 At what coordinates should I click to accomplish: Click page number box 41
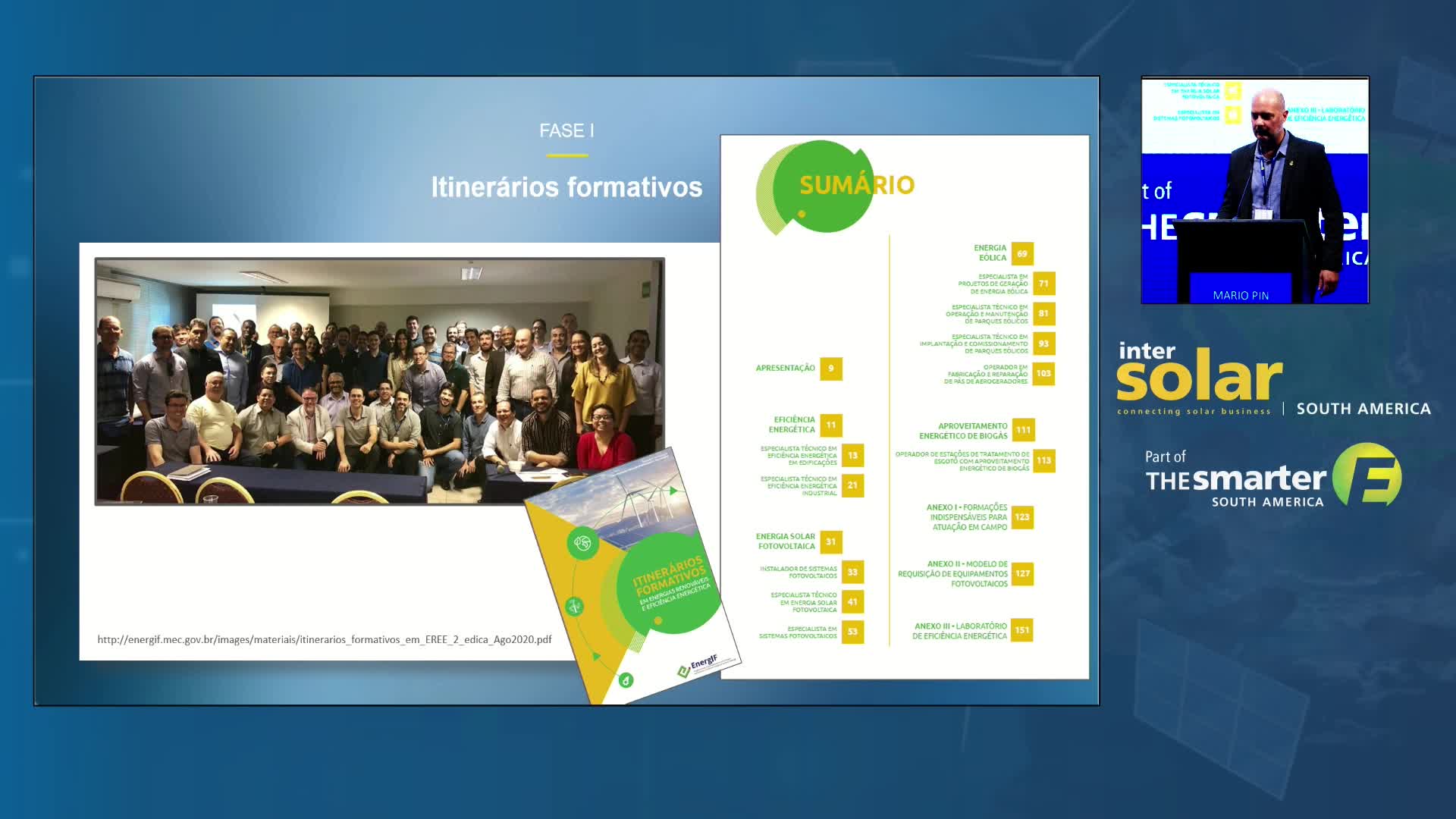tap(852, 602)
